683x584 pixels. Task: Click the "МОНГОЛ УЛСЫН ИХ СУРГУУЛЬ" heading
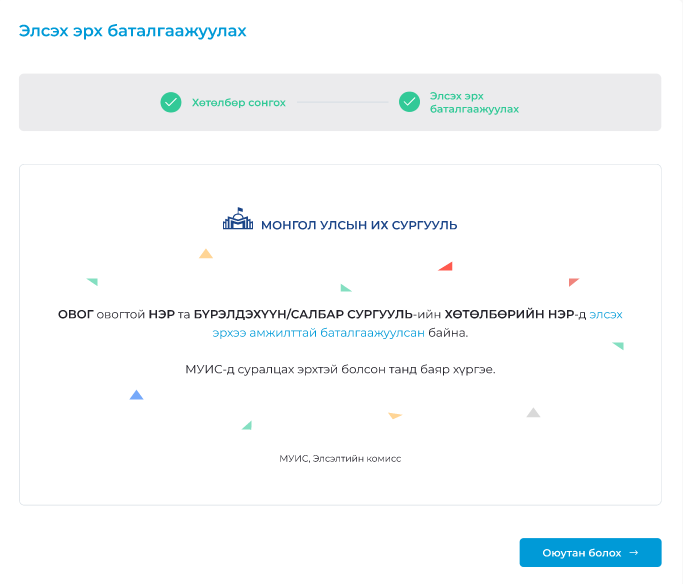coord(359,225)
